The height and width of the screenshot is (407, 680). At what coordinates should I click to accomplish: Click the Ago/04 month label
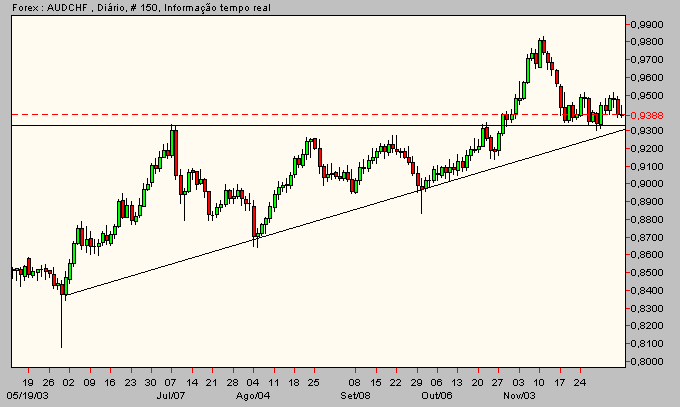click(253, 396)
